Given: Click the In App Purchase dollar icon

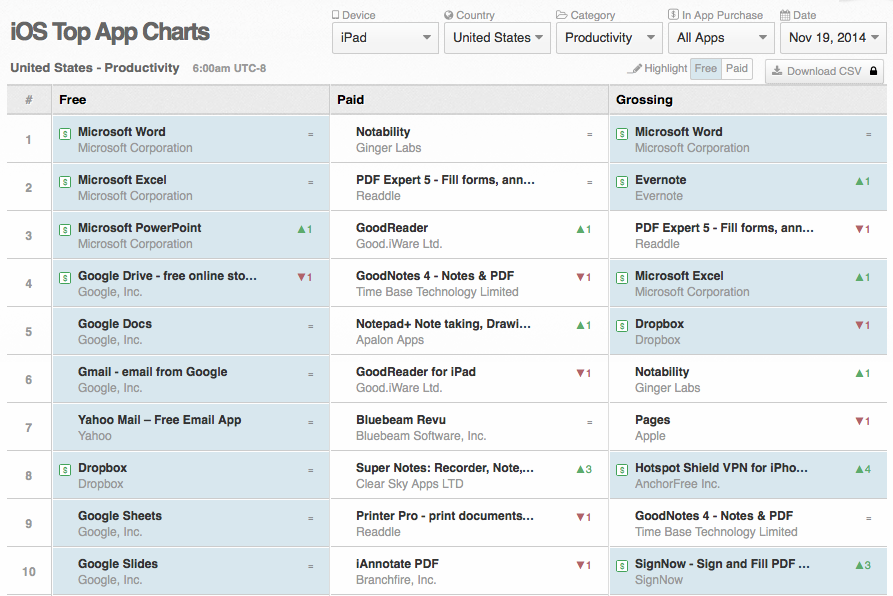Looking at the screenshot, I should click(673, 15).
